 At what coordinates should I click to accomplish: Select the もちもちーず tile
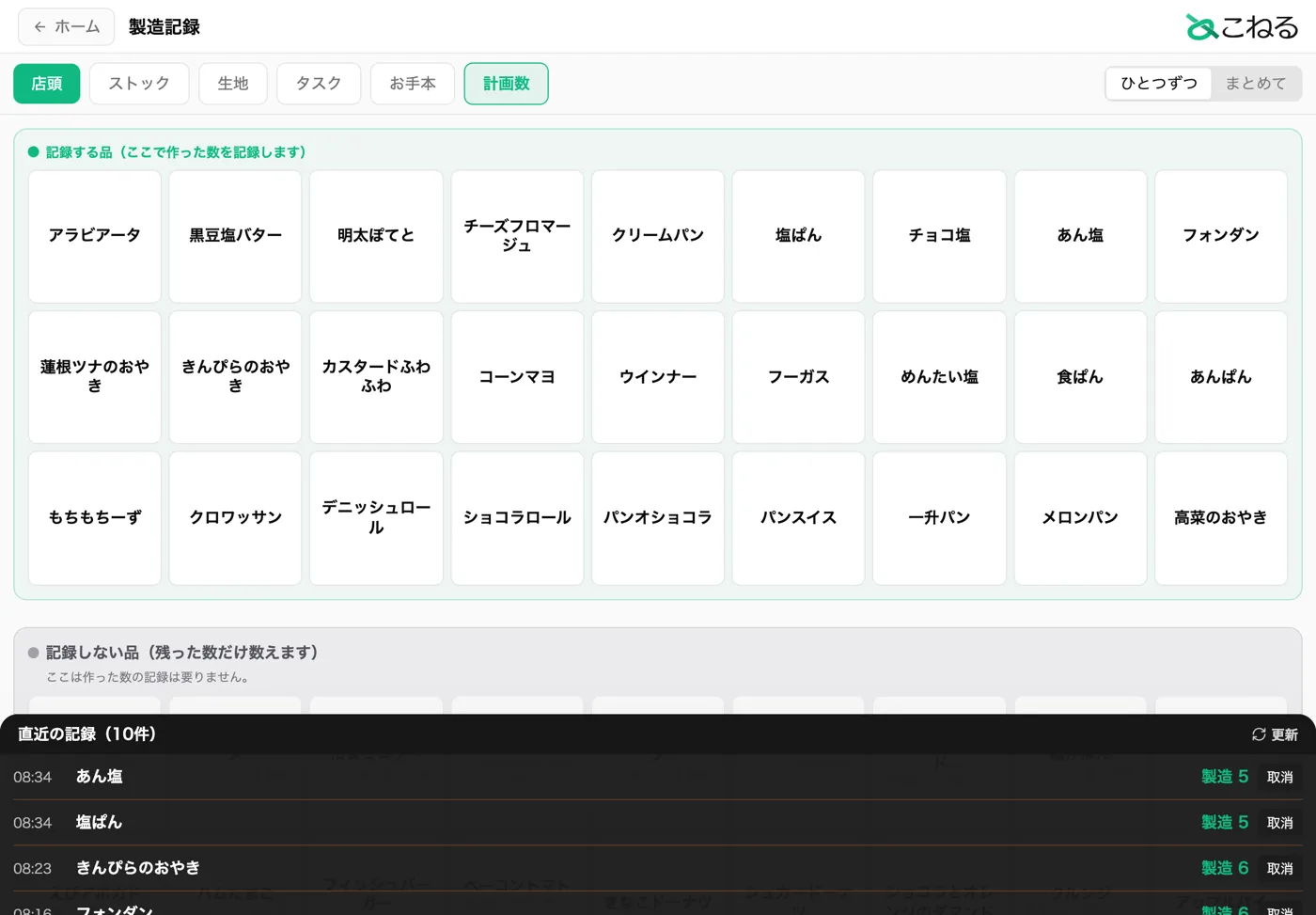(95, 518)
